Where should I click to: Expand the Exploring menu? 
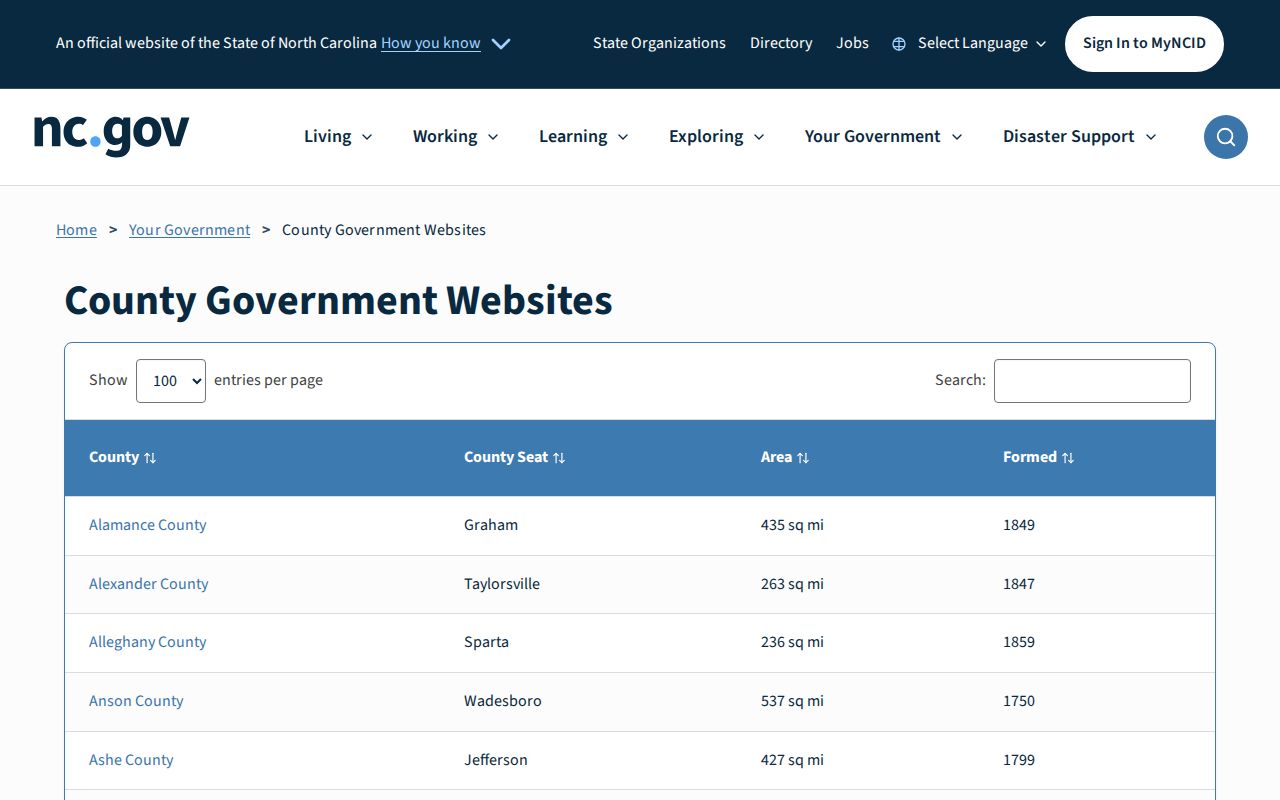pyautogui.click(x=716, y=136)
